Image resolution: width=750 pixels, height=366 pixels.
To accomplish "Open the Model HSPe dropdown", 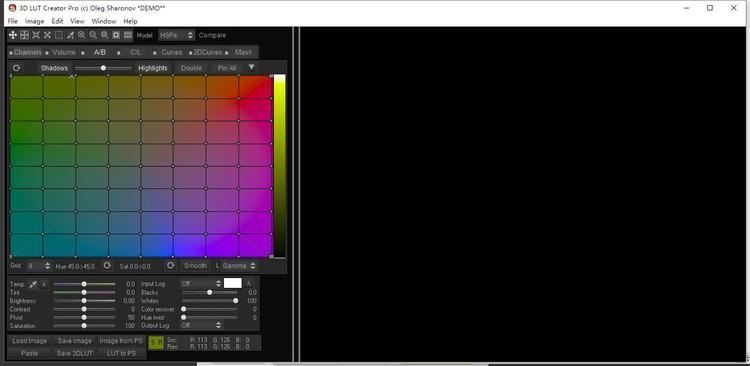I will (x=176, y=35).
